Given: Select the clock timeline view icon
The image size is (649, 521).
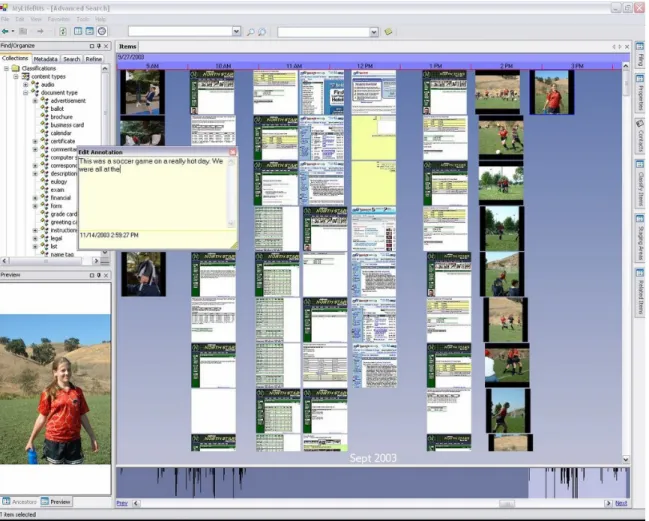Looking at the screenshot, I should [102, 31].
